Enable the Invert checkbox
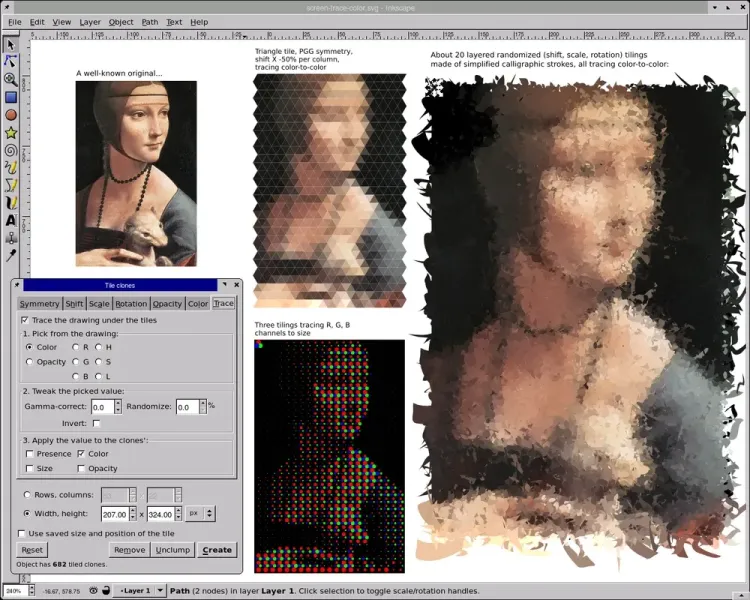Screen dimensions: 750x600 coord(97,423)
